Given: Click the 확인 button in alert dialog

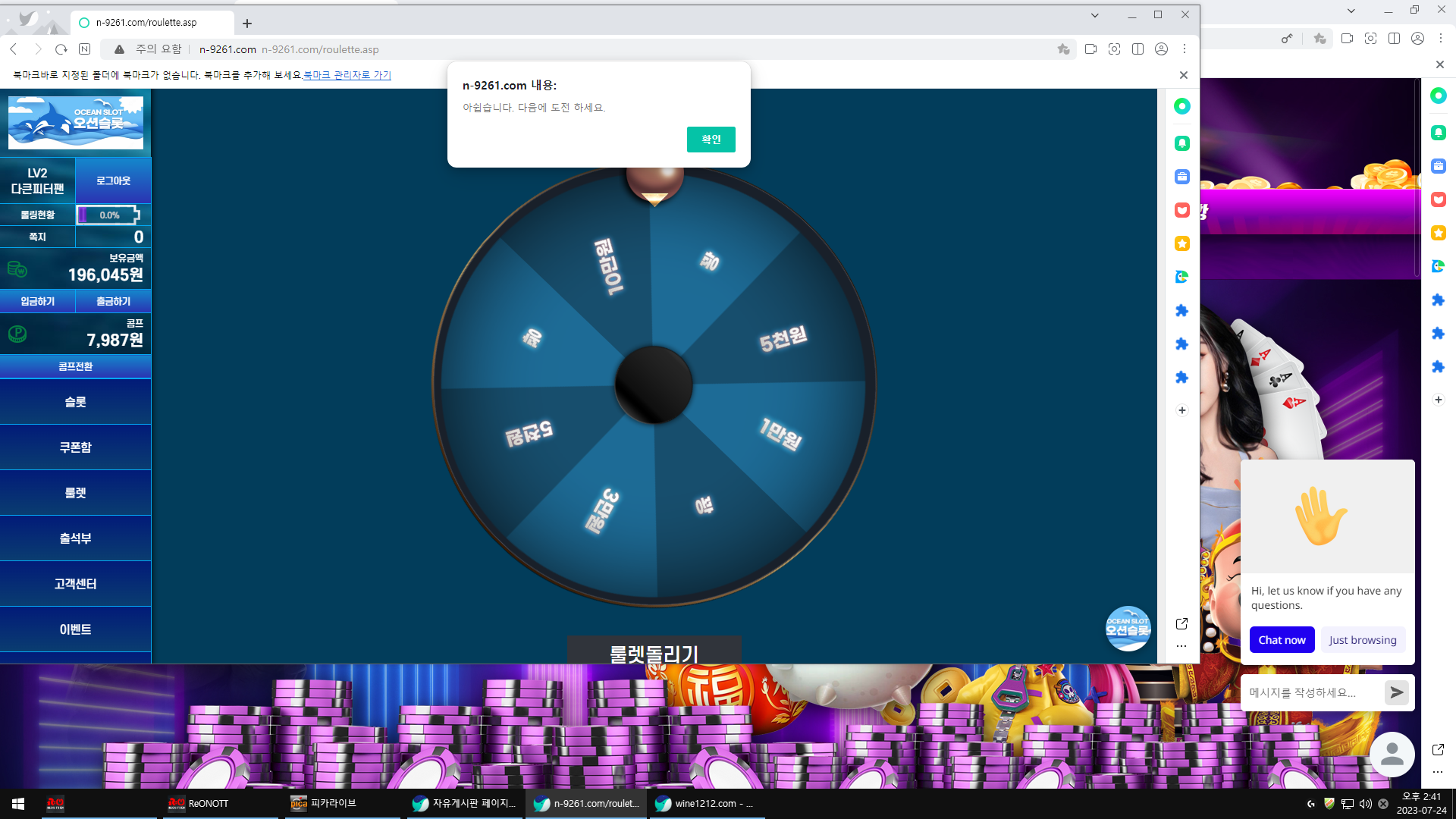Looking at the screenshot, I should click(x=711, y=140).
